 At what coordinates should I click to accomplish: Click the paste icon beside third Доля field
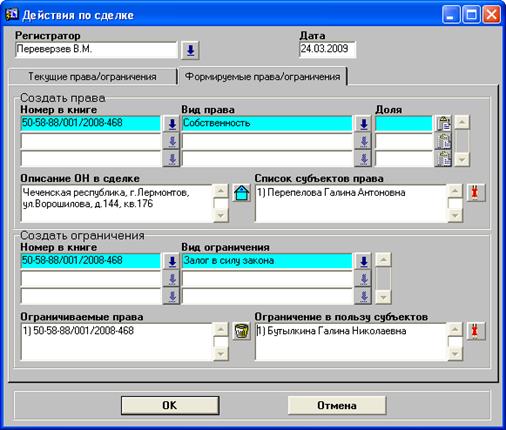(443, 159)
